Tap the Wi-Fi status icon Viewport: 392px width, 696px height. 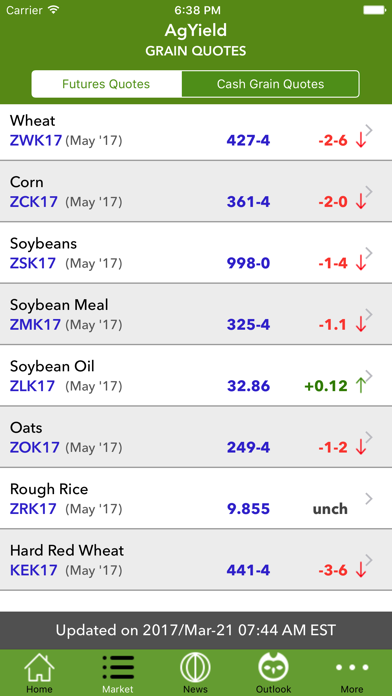54,10
